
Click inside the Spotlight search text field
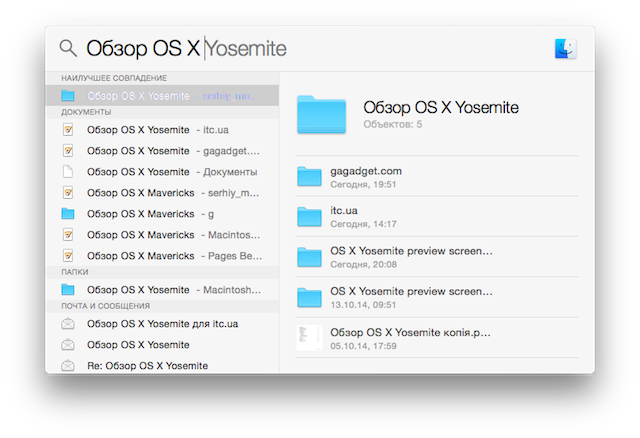[x=314, y=49]
